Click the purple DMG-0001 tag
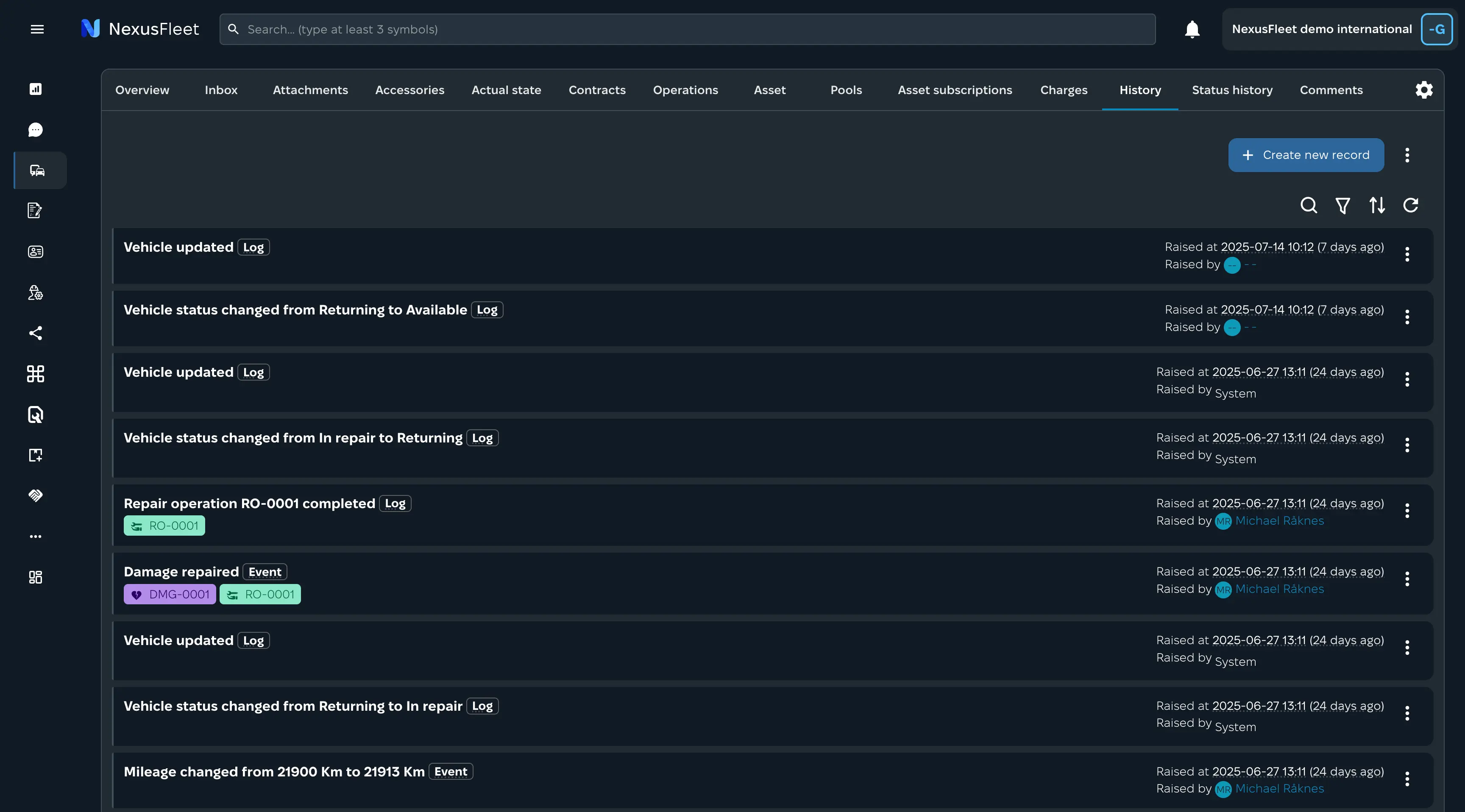 pyautogui.click(x=170, y=594)
